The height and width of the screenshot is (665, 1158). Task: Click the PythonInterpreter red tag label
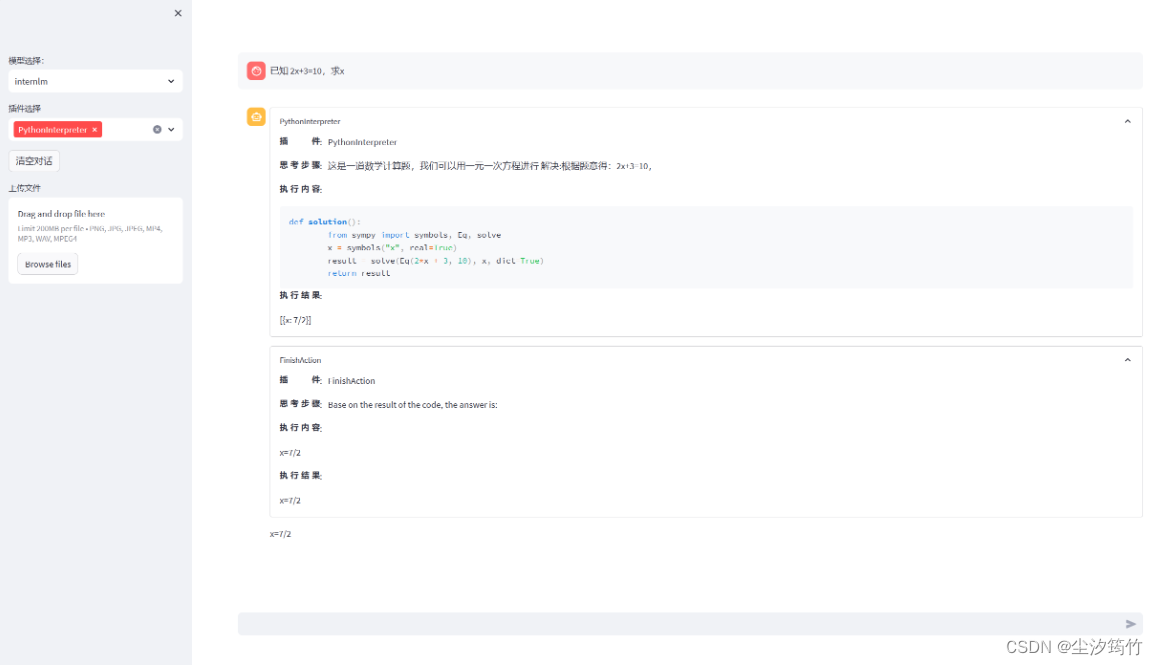pos(52,130)
